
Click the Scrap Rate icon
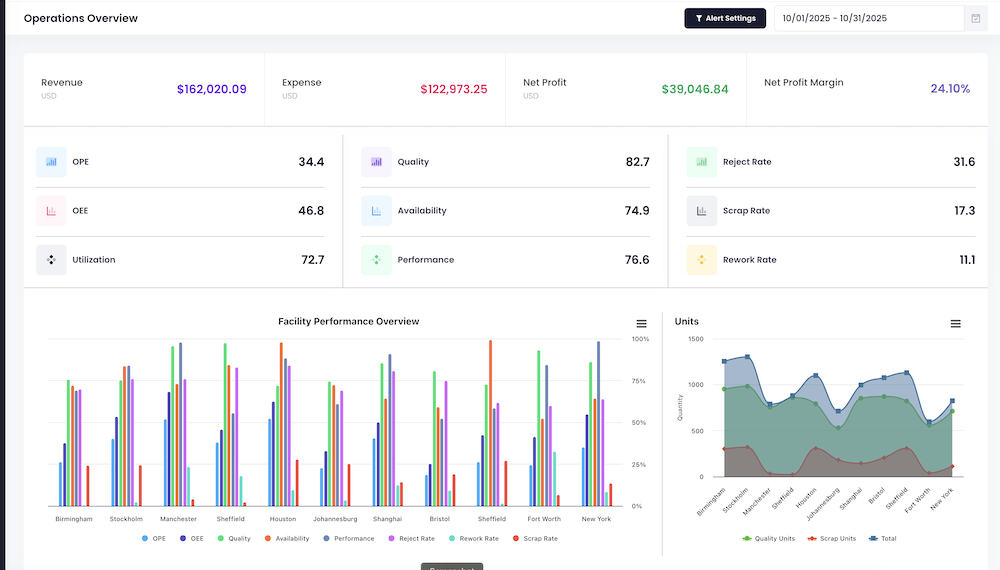coord(701,211)
